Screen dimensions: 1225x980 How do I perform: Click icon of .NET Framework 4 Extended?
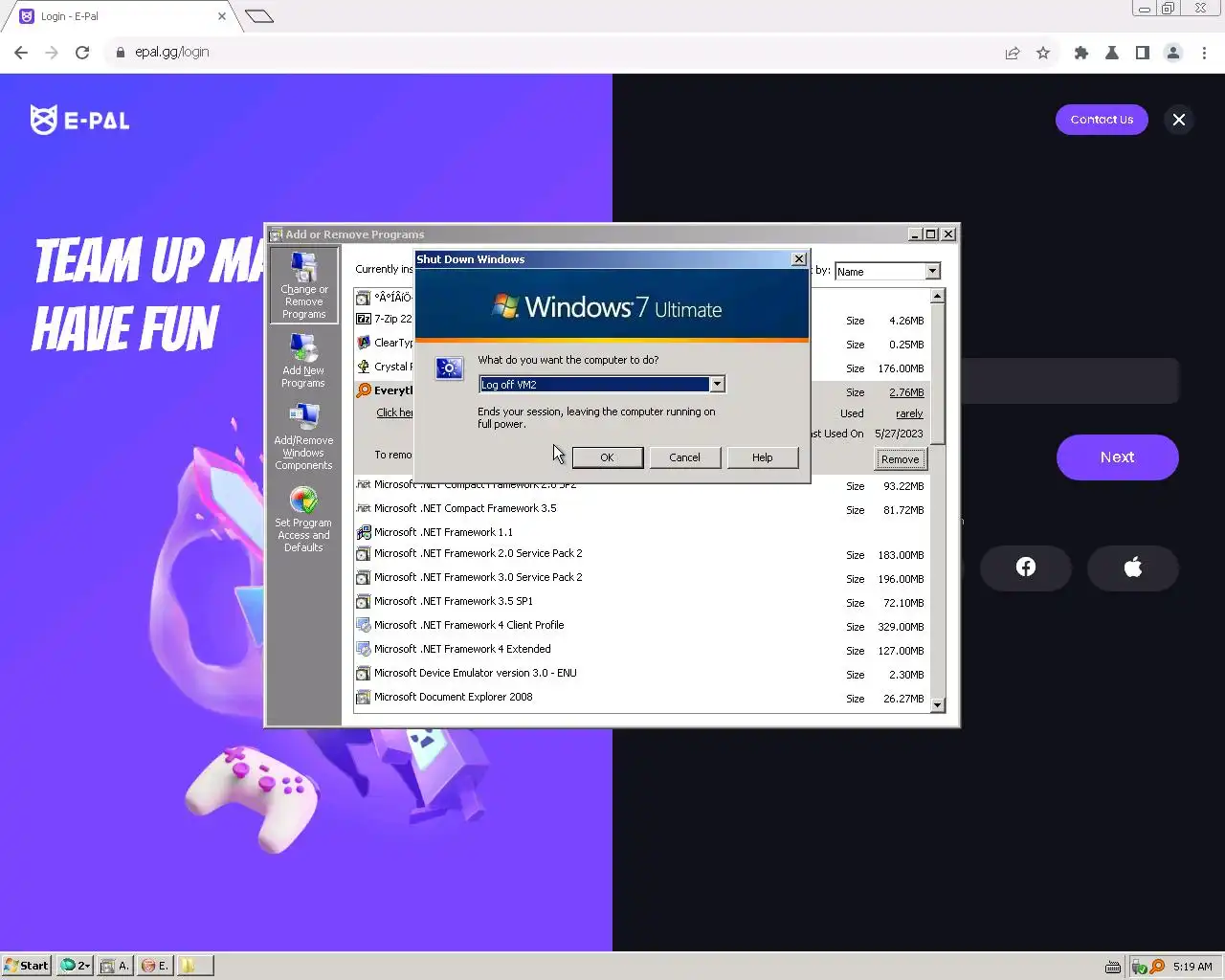click(364, 649)
